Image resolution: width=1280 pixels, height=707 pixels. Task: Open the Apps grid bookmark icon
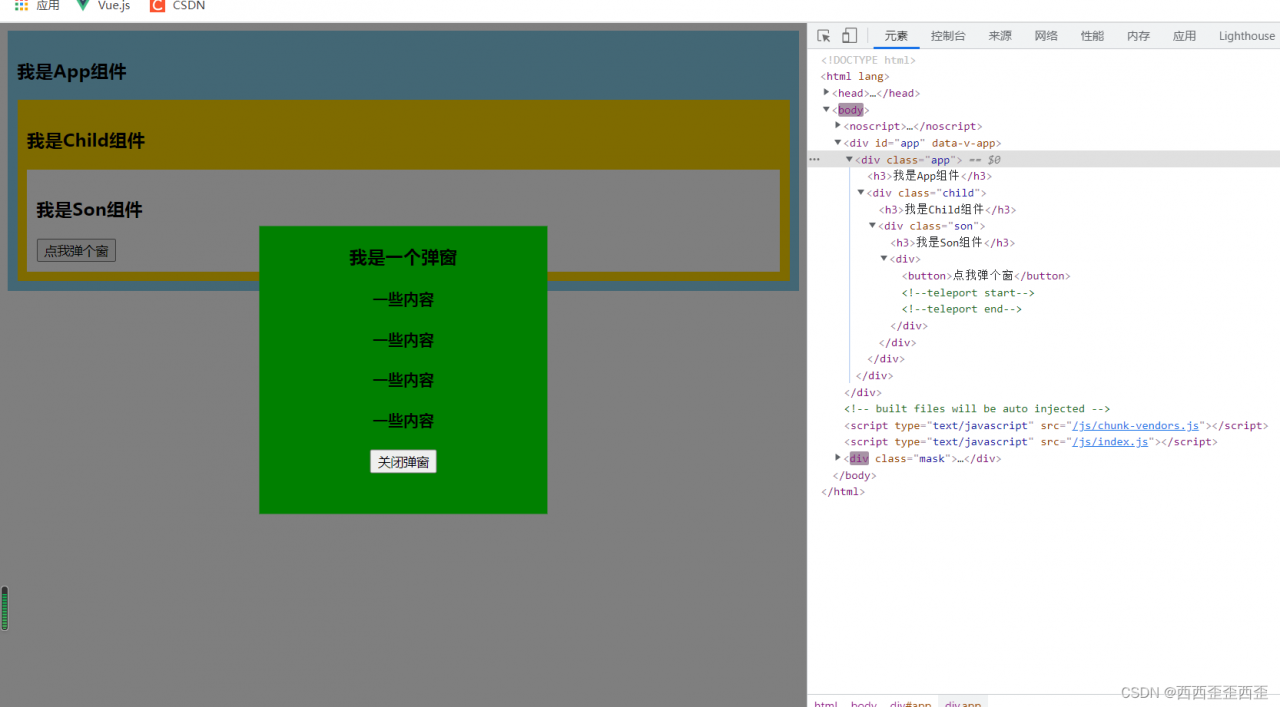[21, 6]
